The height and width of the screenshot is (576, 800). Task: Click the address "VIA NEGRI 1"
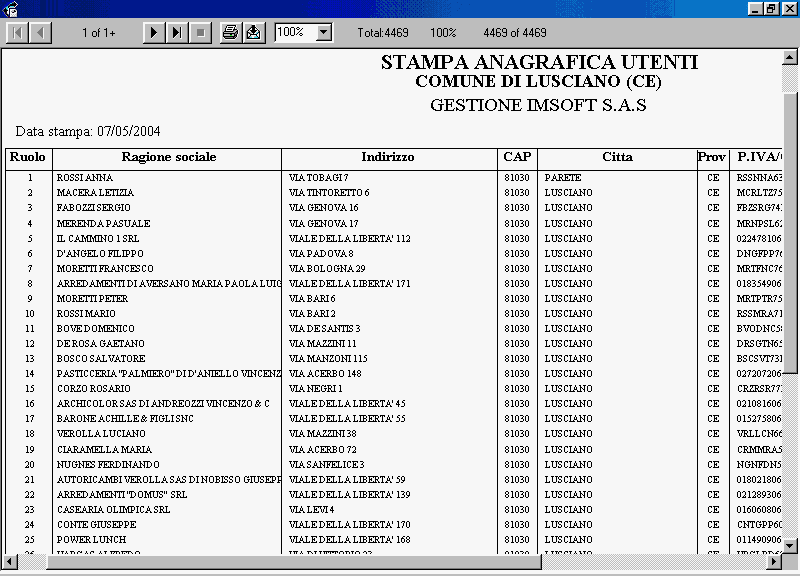(315, 389)
